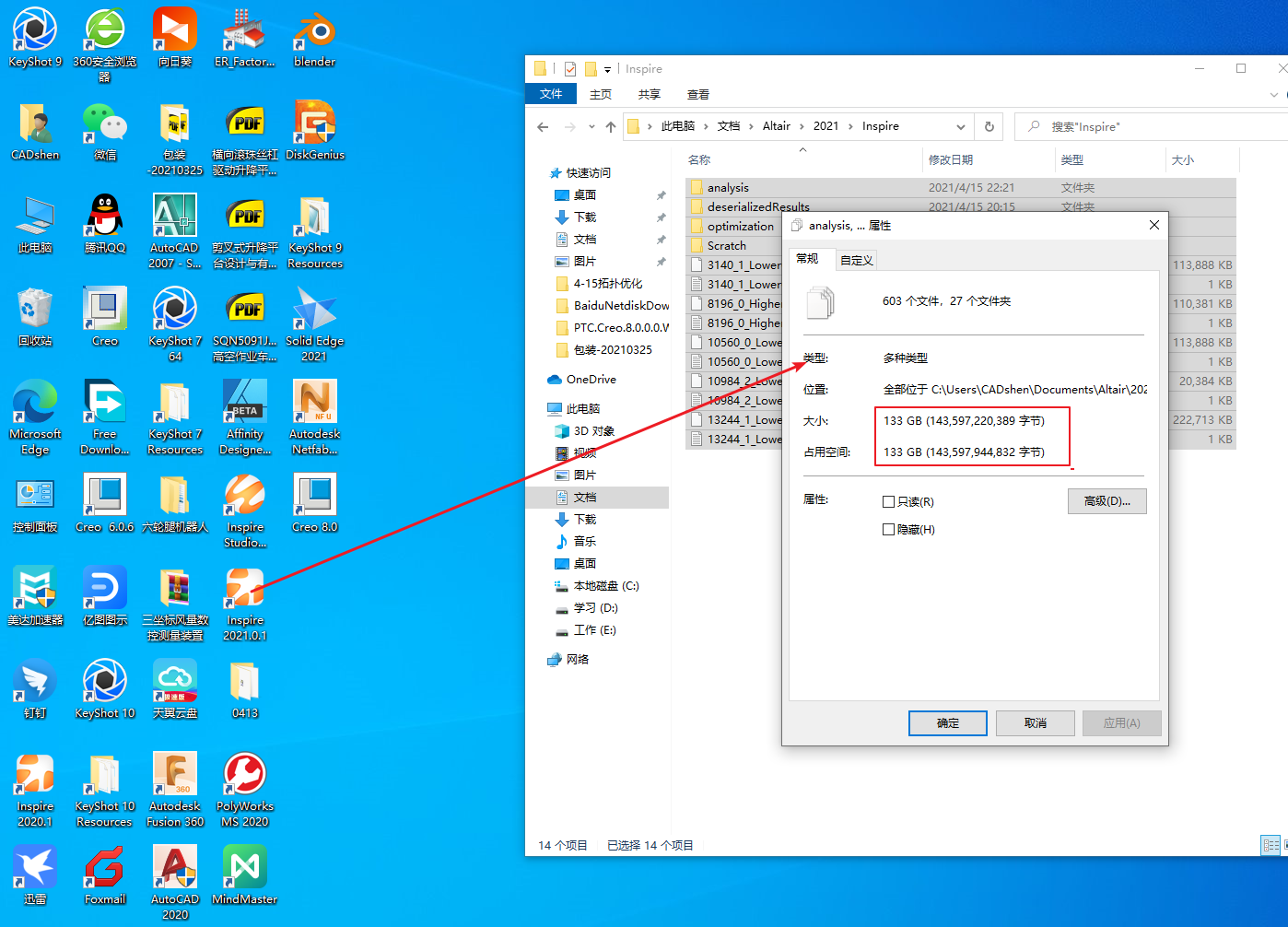The height and width of the screenshot is (927, 1288).
Task: Click the 高级(D)... button
Action: (1107, 501)
